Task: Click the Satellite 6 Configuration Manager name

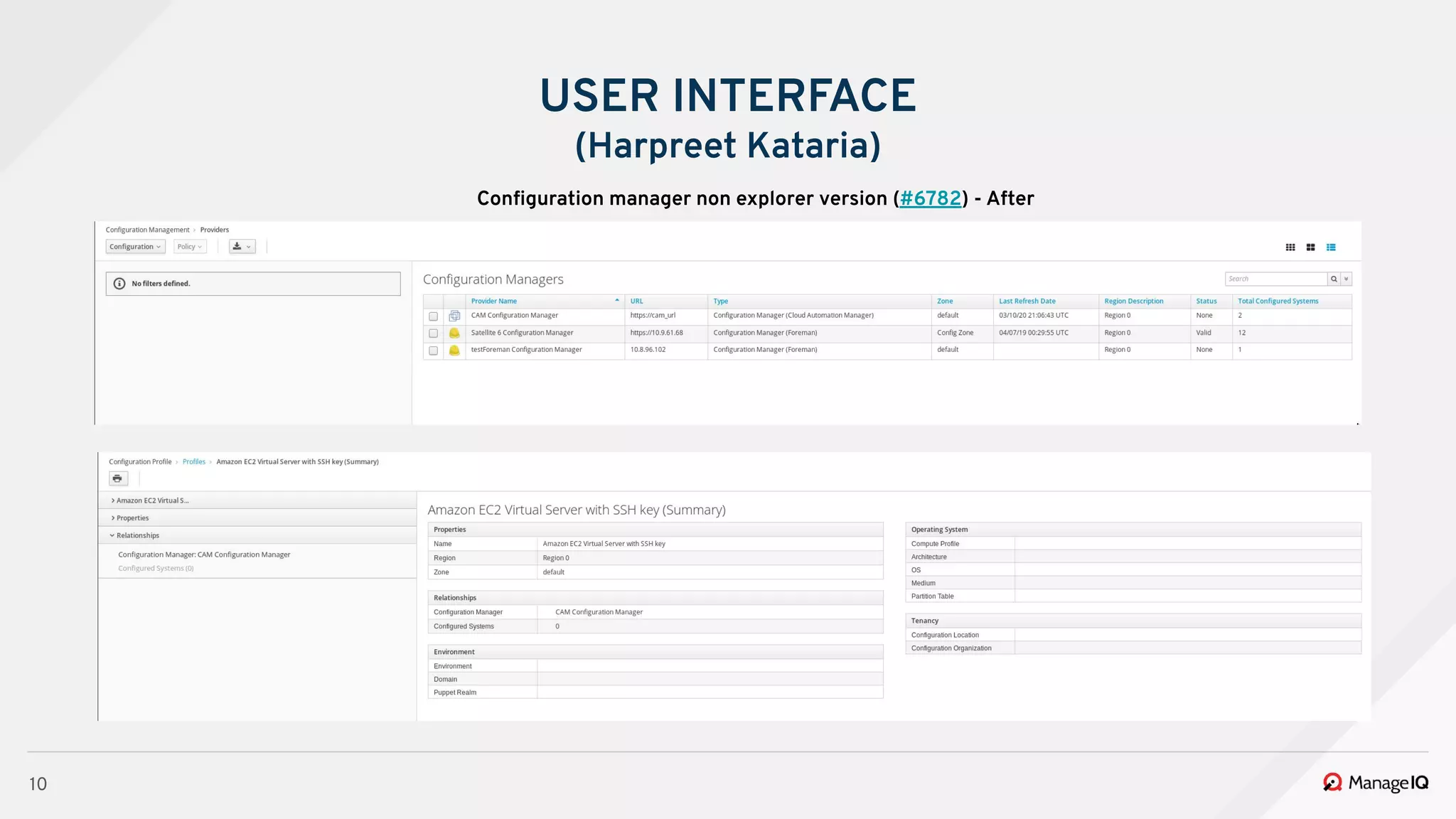Action: (x=522, y=333)
